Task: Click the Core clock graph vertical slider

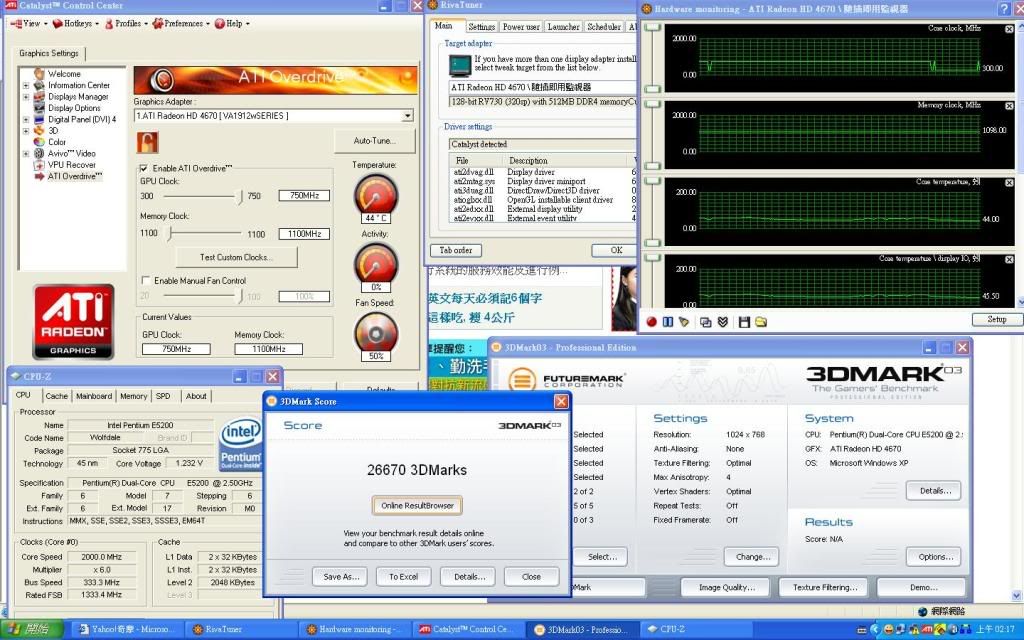Action: tap(652, 59)
